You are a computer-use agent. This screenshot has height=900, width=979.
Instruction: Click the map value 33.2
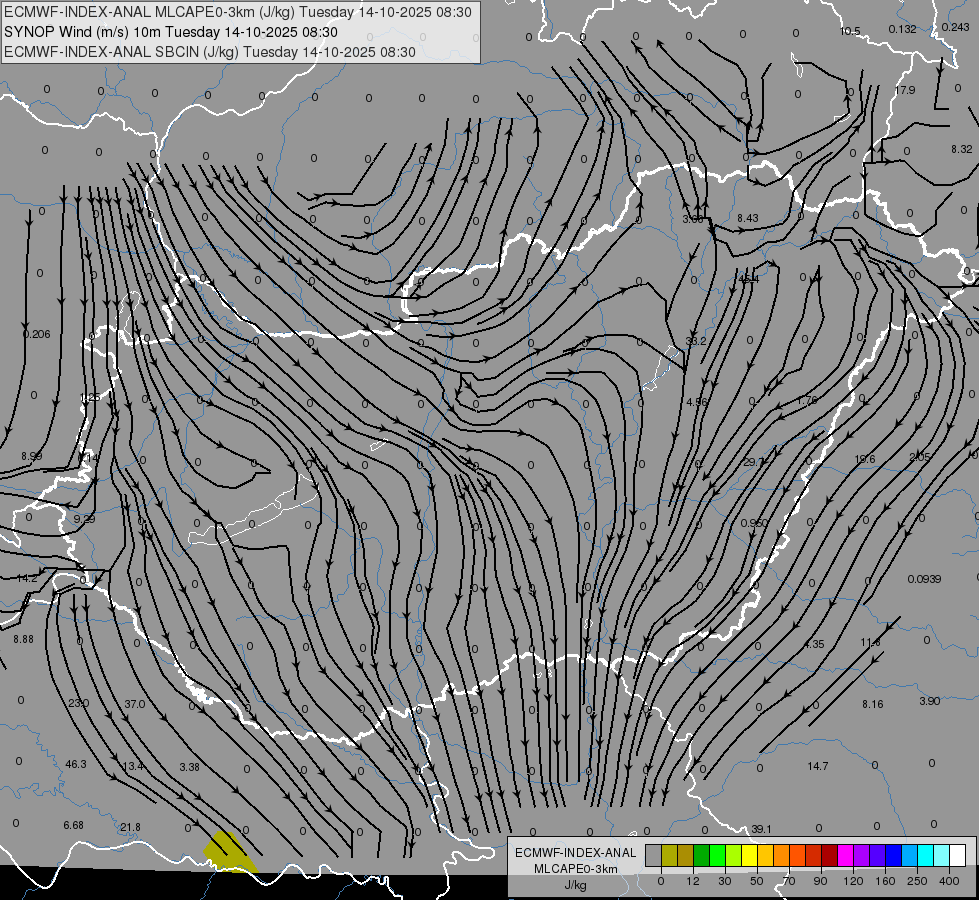pyautogui.click(x=696, y=341)
